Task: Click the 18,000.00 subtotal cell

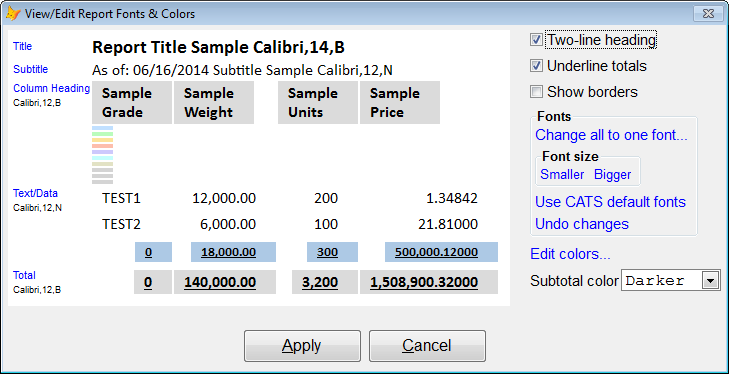Action: tap(233, 252)
